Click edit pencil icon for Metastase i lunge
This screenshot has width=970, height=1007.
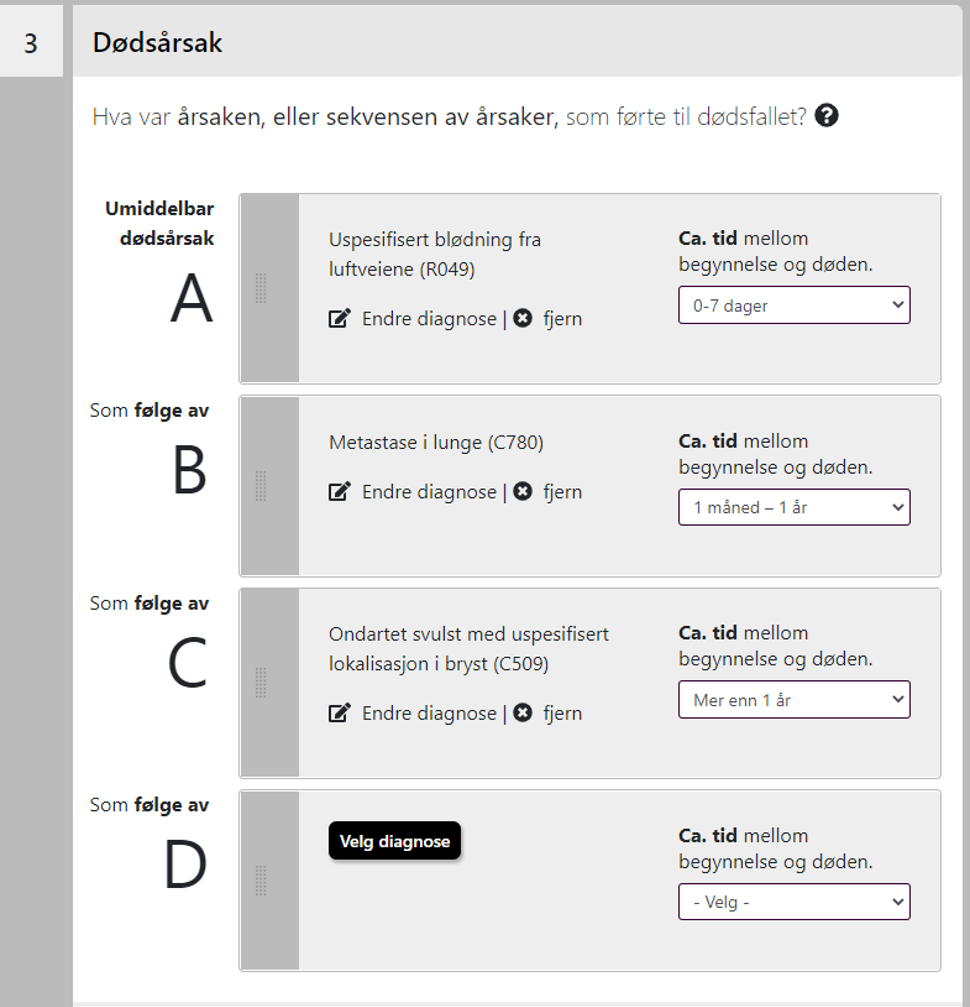click(339, 491)
